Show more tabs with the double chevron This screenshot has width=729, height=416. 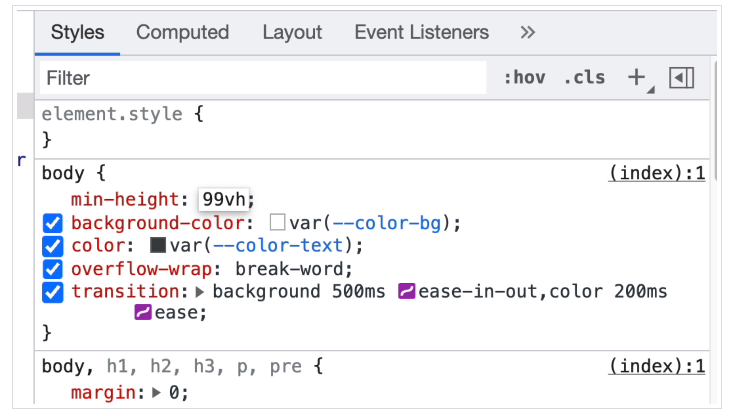[528, 33]
